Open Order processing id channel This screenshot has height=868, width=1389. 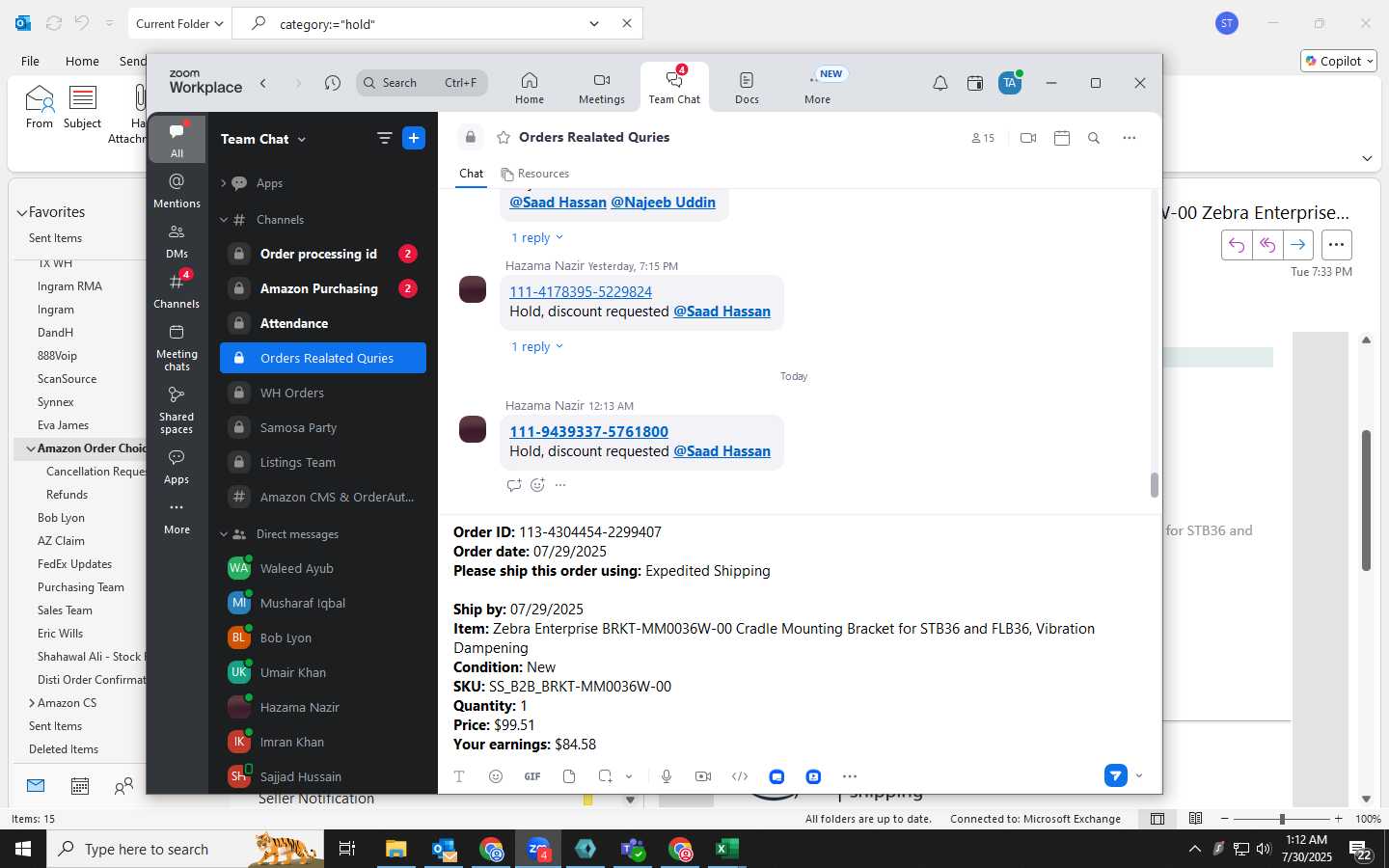(x=323, y=254)
